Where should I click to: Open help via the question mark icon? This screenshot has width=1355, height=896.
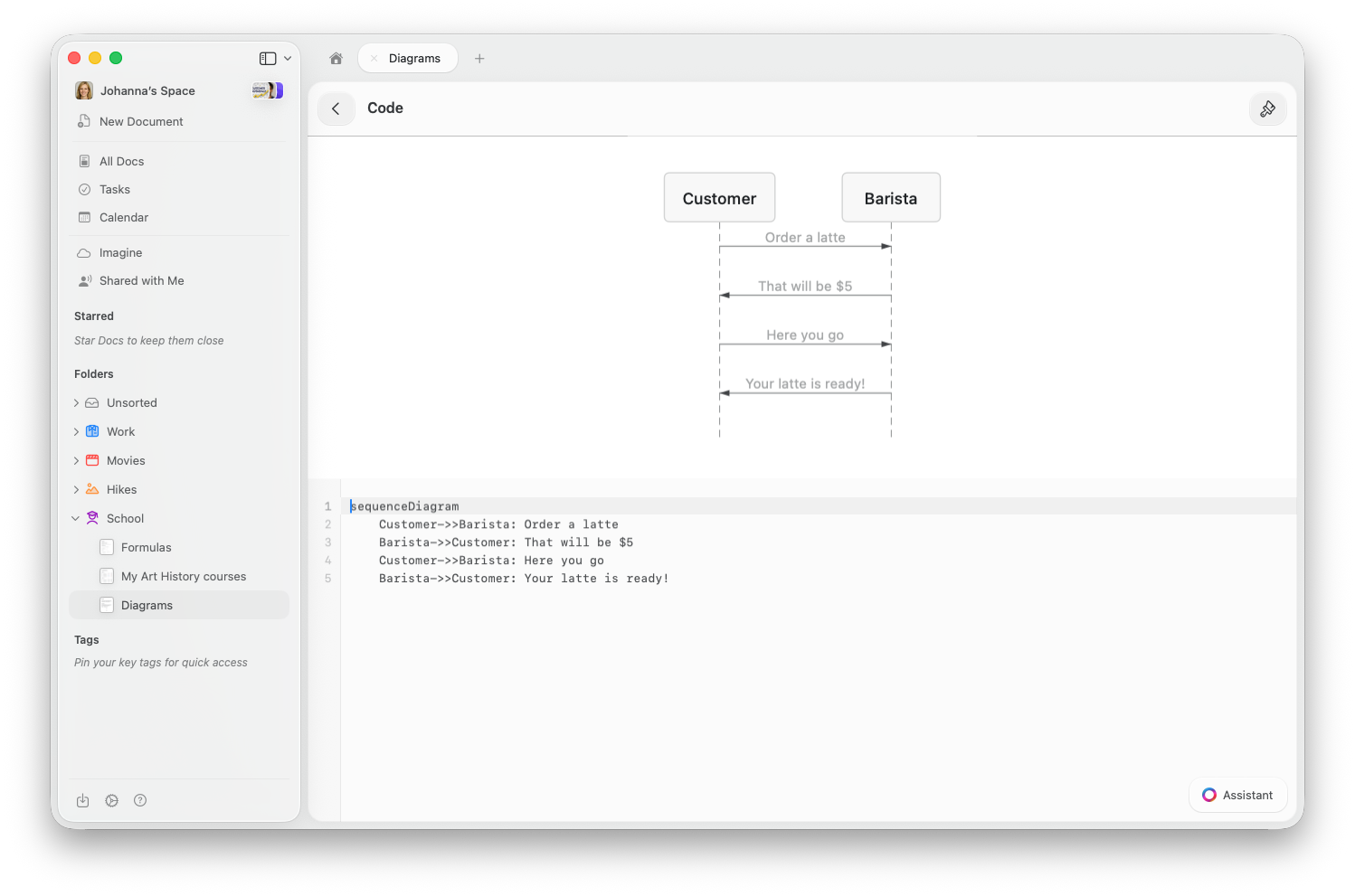(x=140, y=800)
